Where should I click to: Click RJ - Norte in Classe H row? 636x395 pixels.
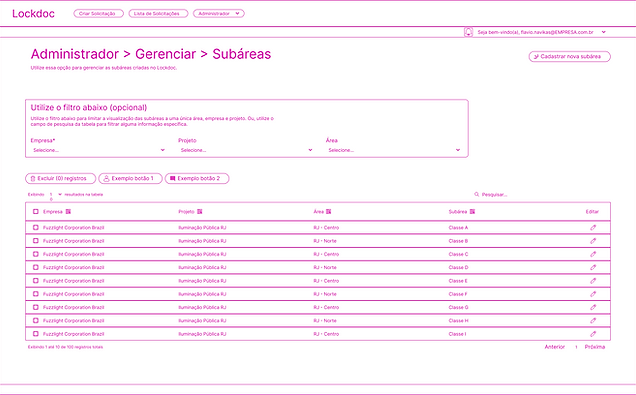point(325,320)
